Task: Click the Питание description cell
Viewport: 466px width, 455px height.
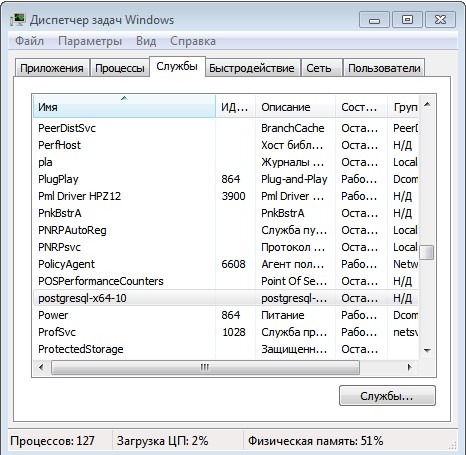Action: click(283, 315)
